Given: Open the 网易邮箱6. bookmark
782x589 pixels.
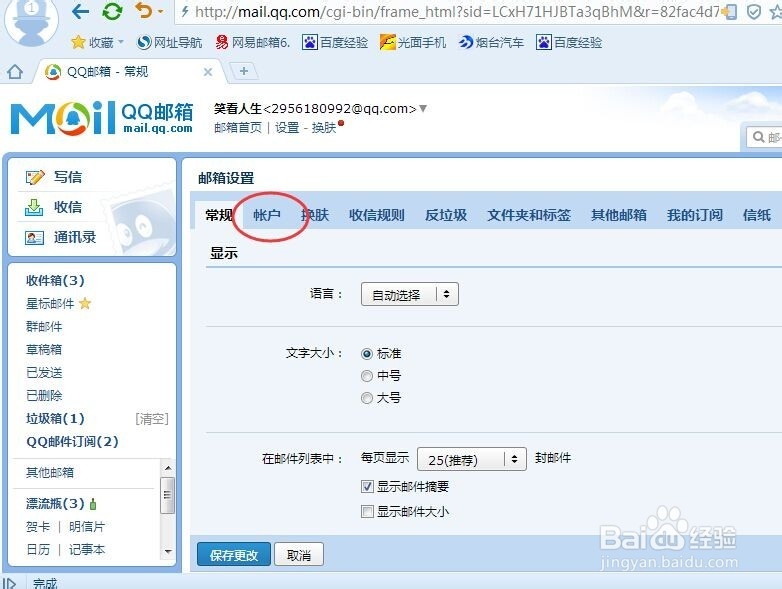Looking at the screenshot, I should (x=253, y=43).
